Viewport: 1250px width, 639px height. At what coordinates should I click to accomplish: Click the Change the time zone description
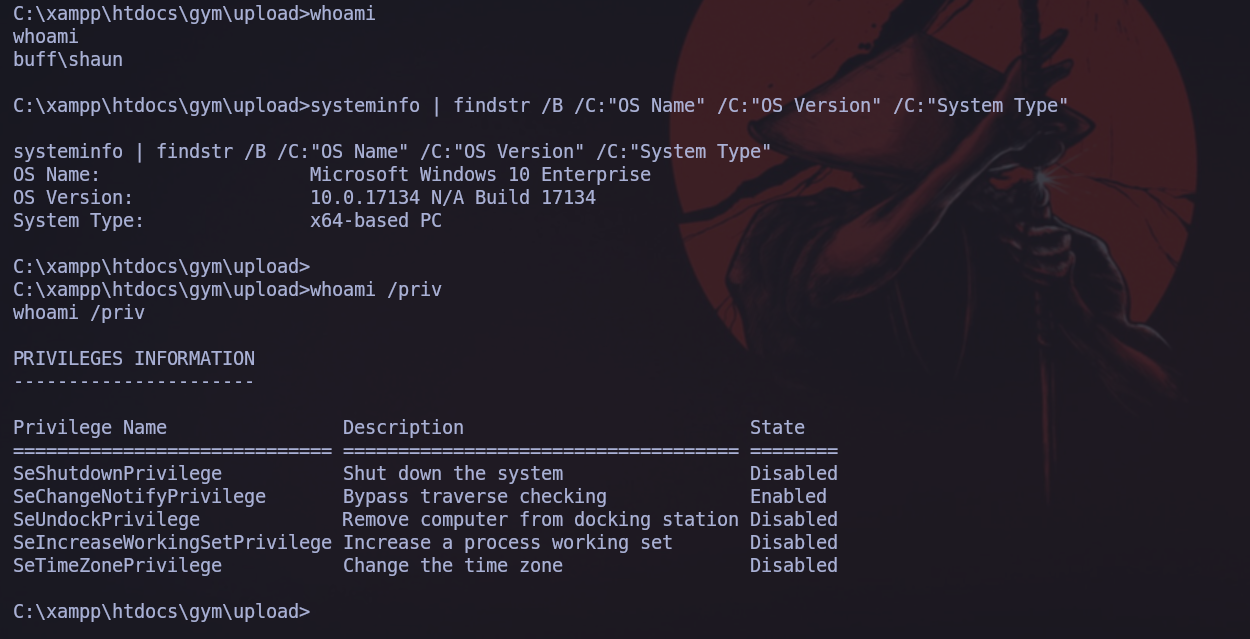453,566
